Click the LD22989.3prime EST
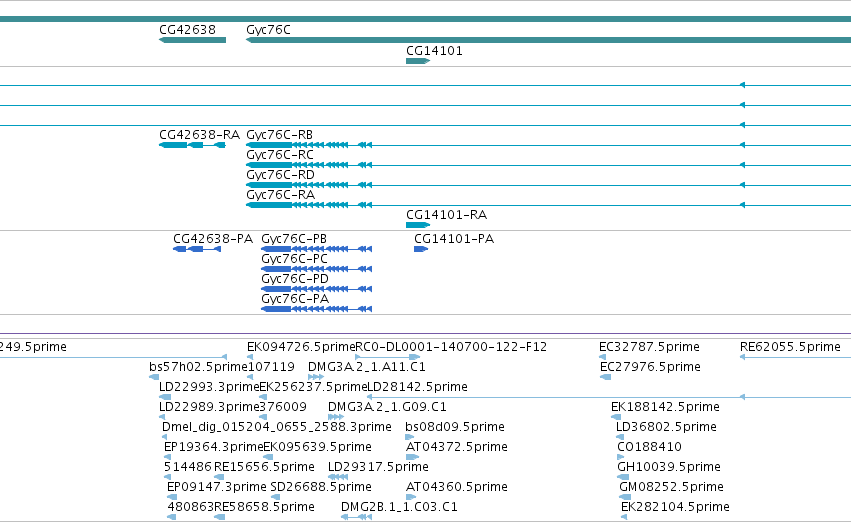The height and width of the screenshot is (522, 851). tap(162, 417)
